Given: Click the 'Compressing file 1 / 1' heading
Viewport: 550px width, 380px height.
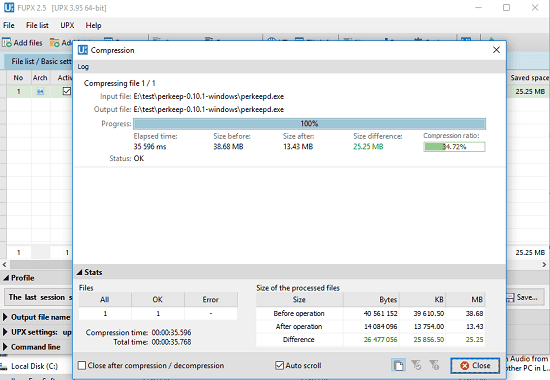Looking at the screenshot, I should (x=120, y=83).
